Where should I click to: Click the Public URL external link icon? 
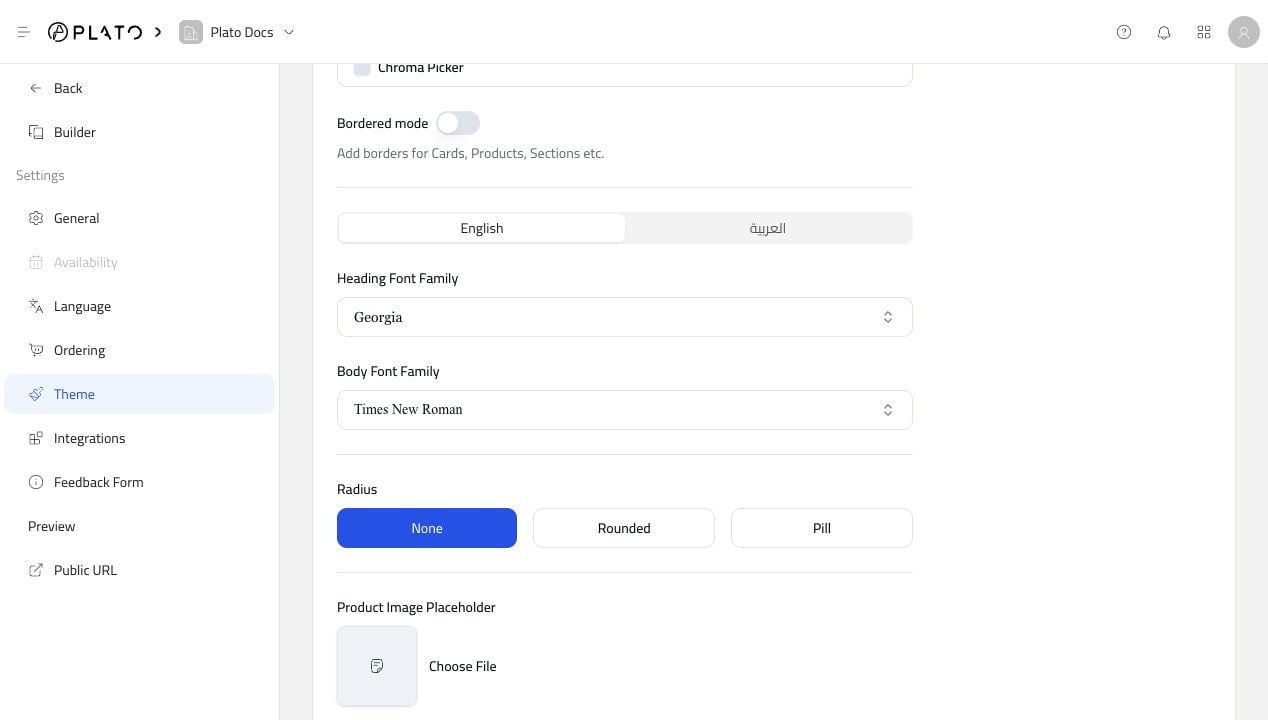(x=36, y=570)
